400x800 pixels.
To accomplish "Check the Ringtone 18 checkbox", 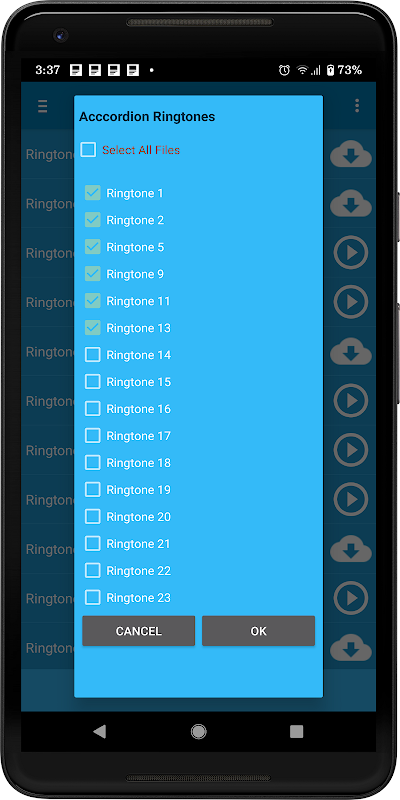I will click(92, 463).
